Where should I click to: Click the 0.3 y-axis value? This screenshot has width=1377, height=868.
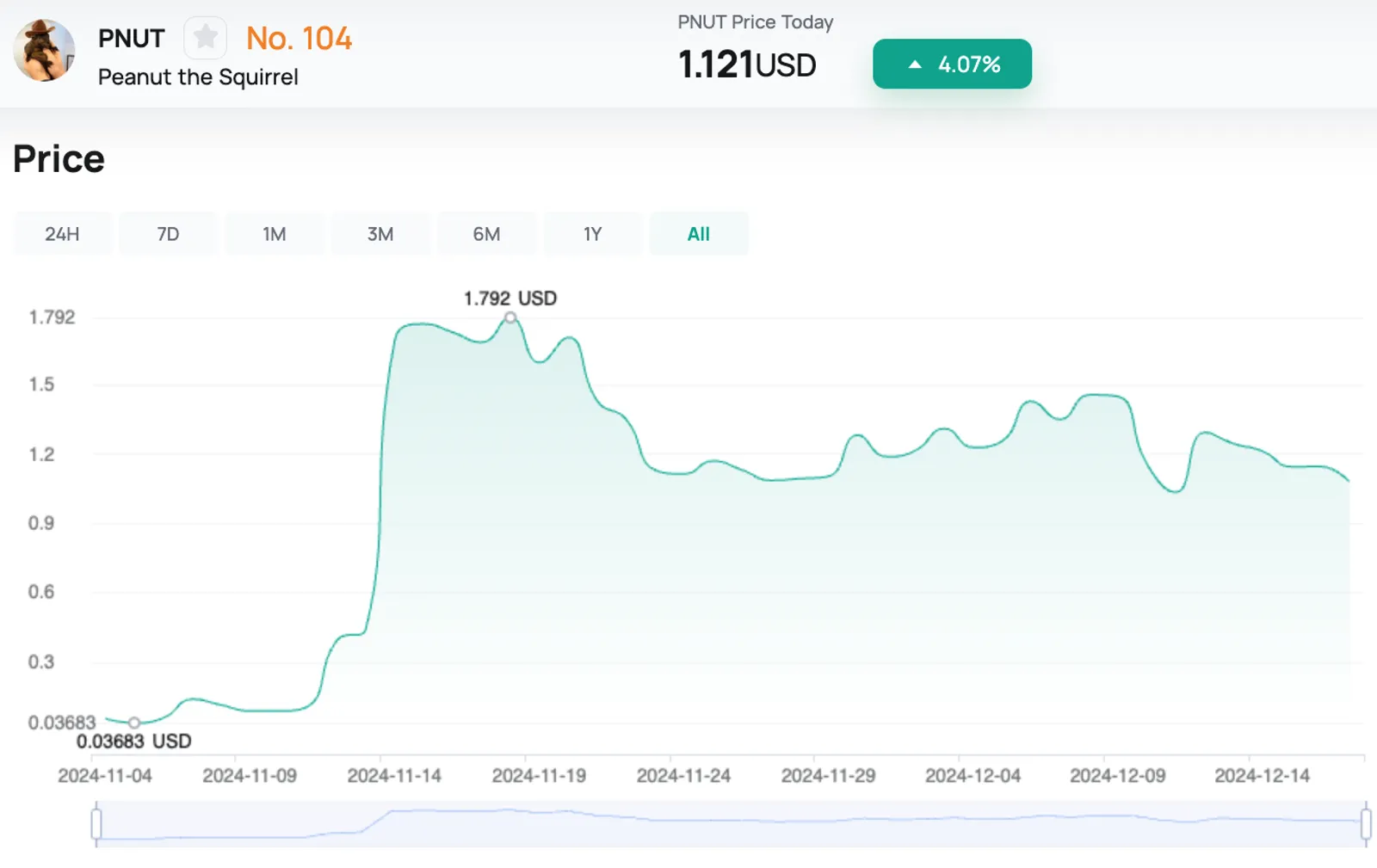[x=41, y=662]
